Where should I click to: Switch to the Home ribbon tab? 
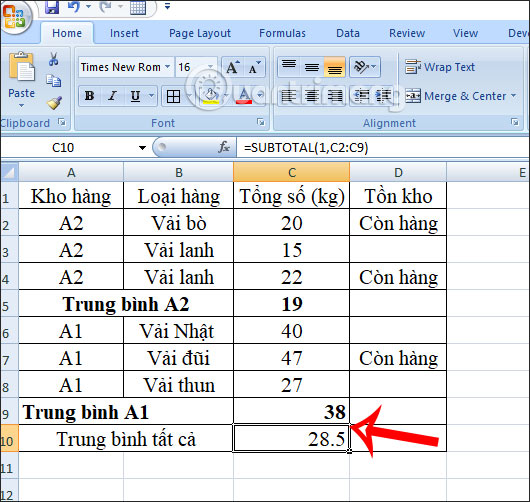pos(67,33)
